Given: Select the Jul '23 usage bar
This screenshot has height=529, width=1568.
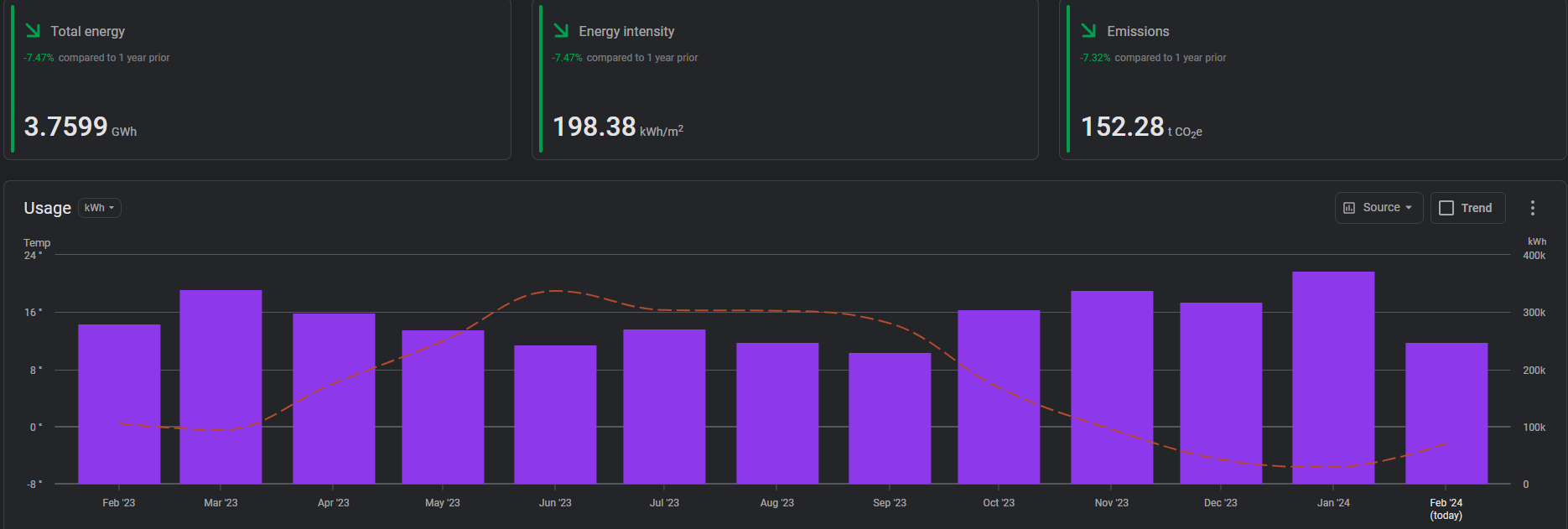Looking at the screenshot, I should pos(664,407).
